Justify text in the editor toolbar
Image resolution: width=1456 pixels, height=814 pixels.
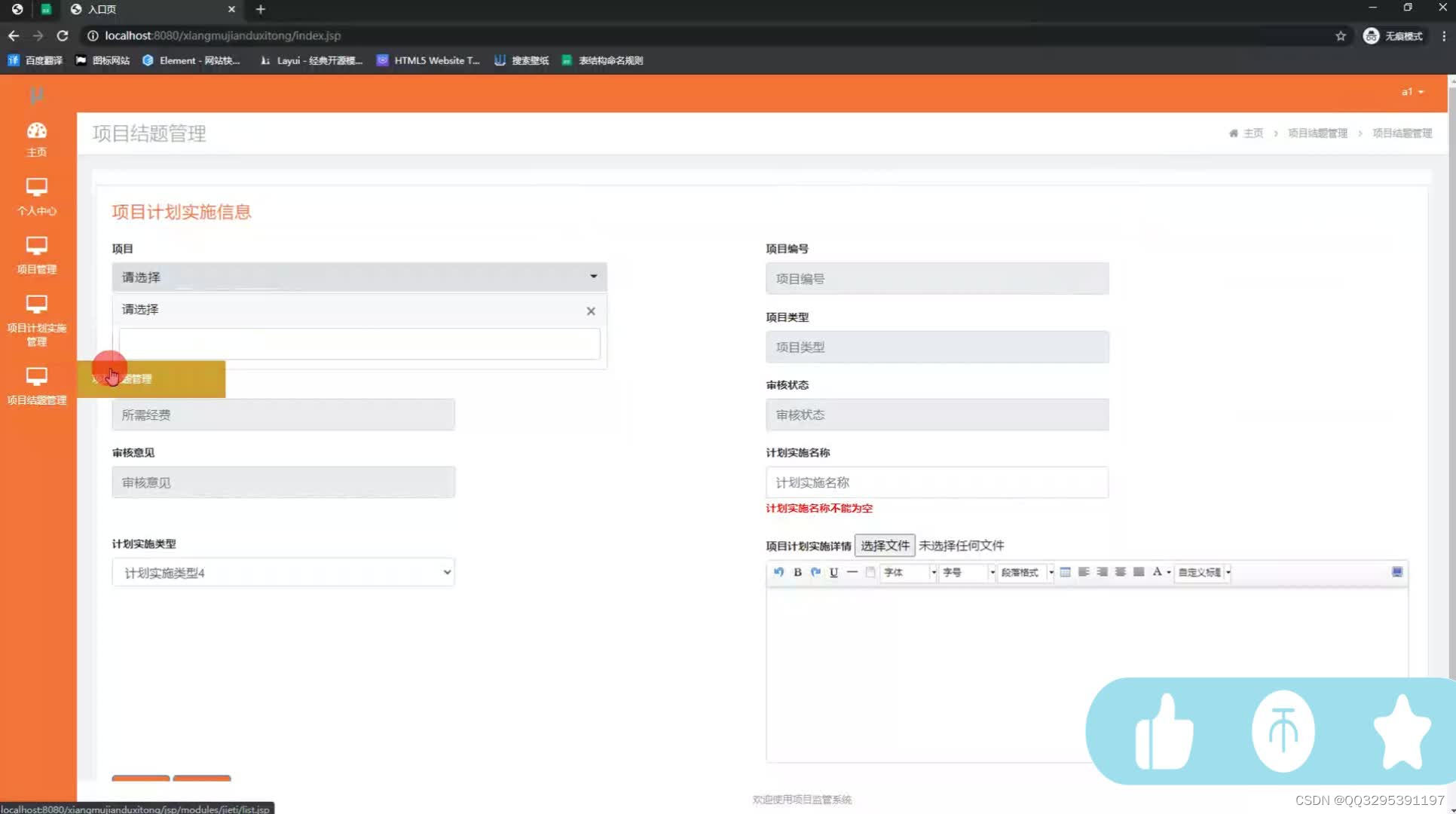coord(1139,572)
